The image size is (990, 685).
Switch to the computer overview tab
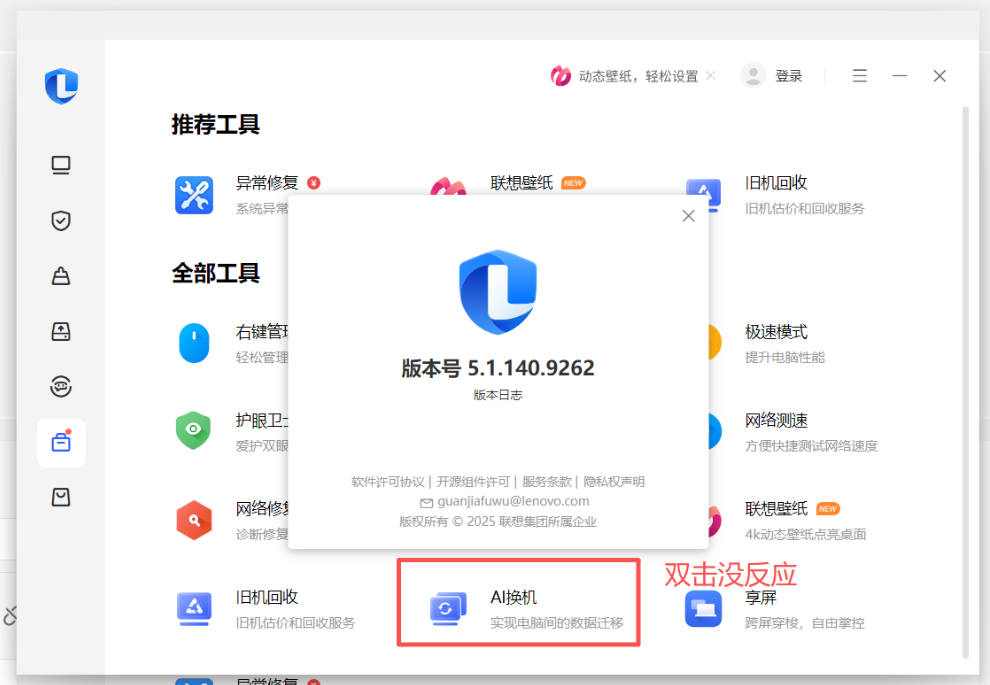62,164
